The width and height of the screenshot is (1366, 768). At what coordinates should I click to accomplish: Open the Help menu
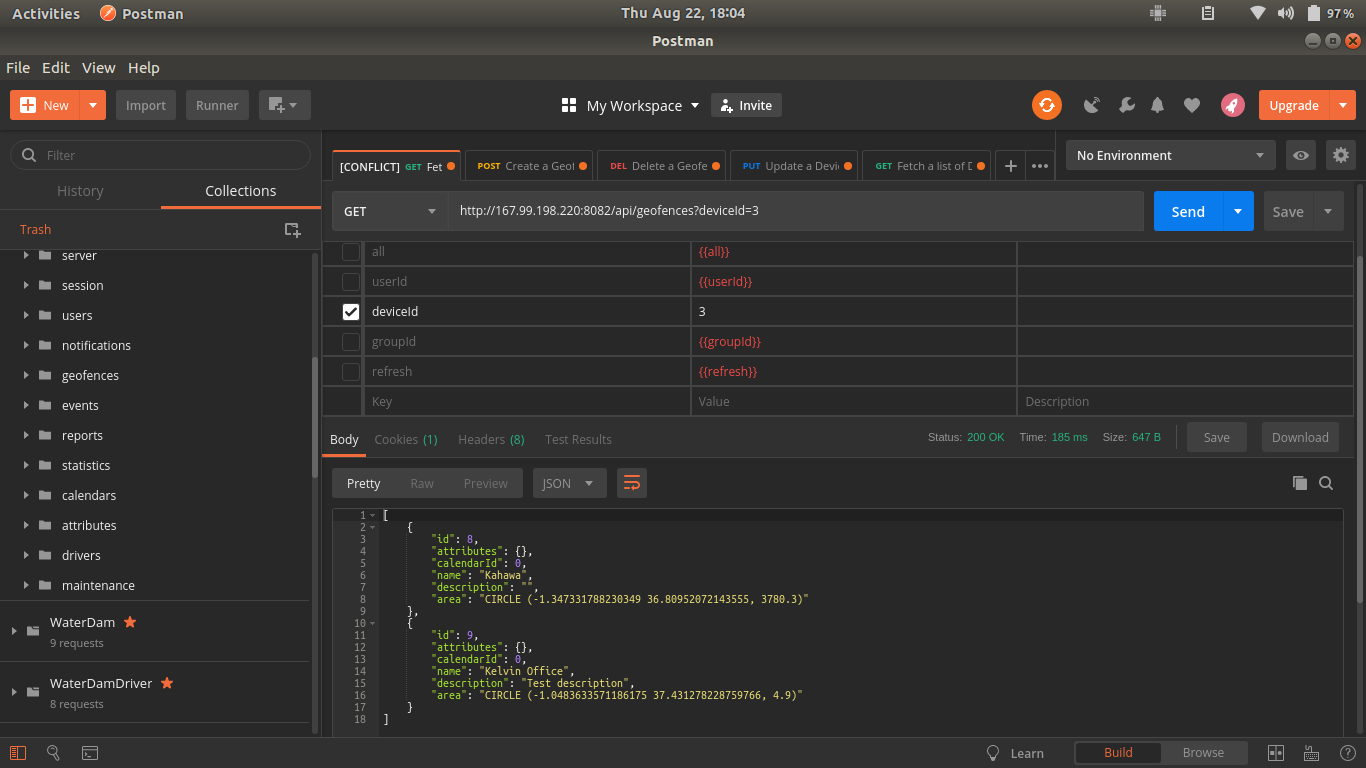pos(144,68)
